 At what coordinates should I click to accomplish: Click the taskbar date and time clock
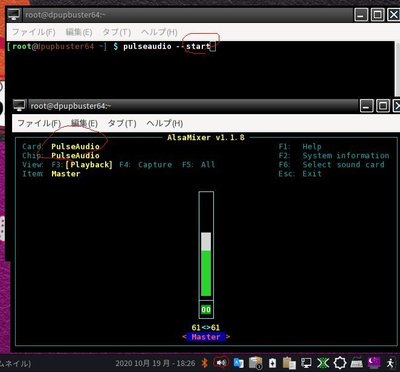[x=155, y=363]
